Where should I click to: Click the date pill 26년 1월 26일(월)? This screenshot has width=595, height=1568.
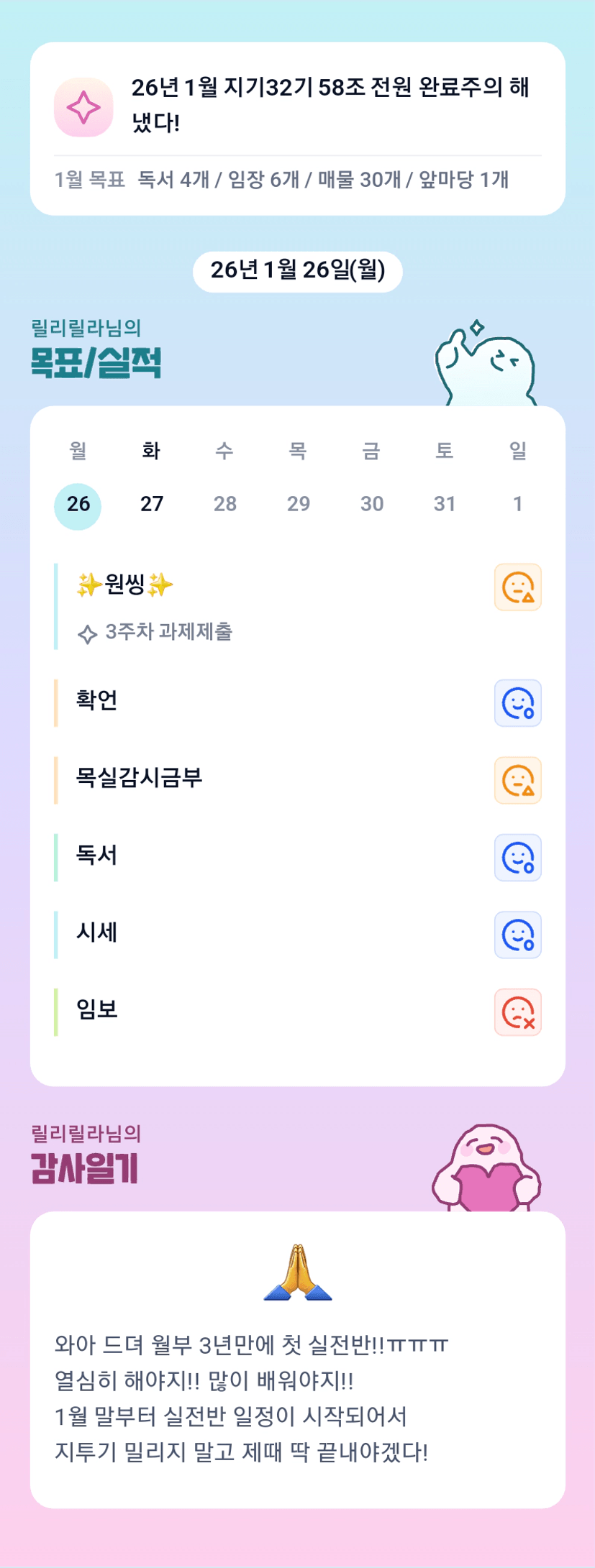click(298, 271)
